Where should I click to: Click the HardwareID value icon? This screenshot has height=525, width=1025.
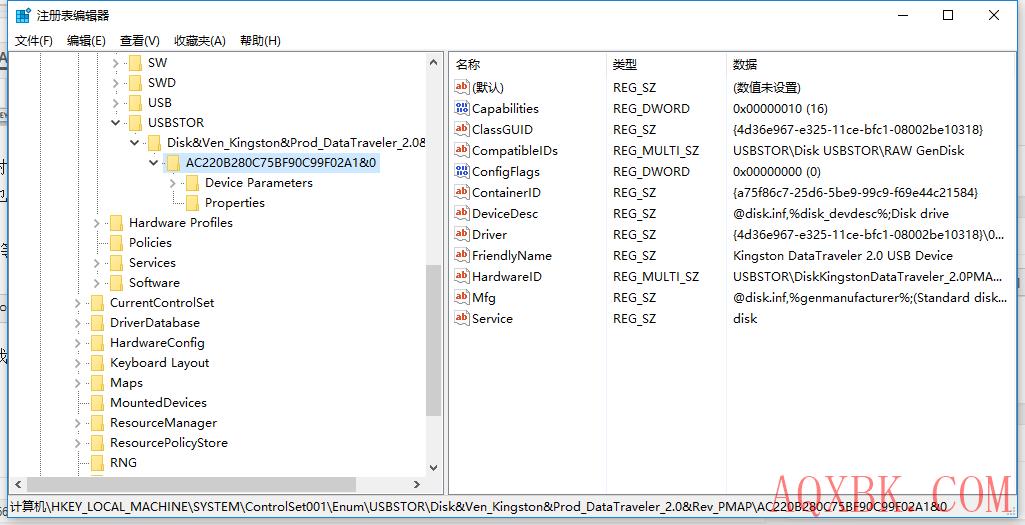462,276
